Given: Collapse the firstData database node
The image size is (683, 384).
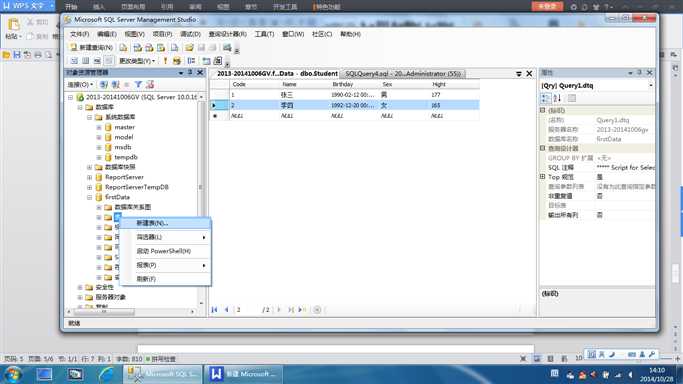Looking at the screenshot, I should 89,197.
